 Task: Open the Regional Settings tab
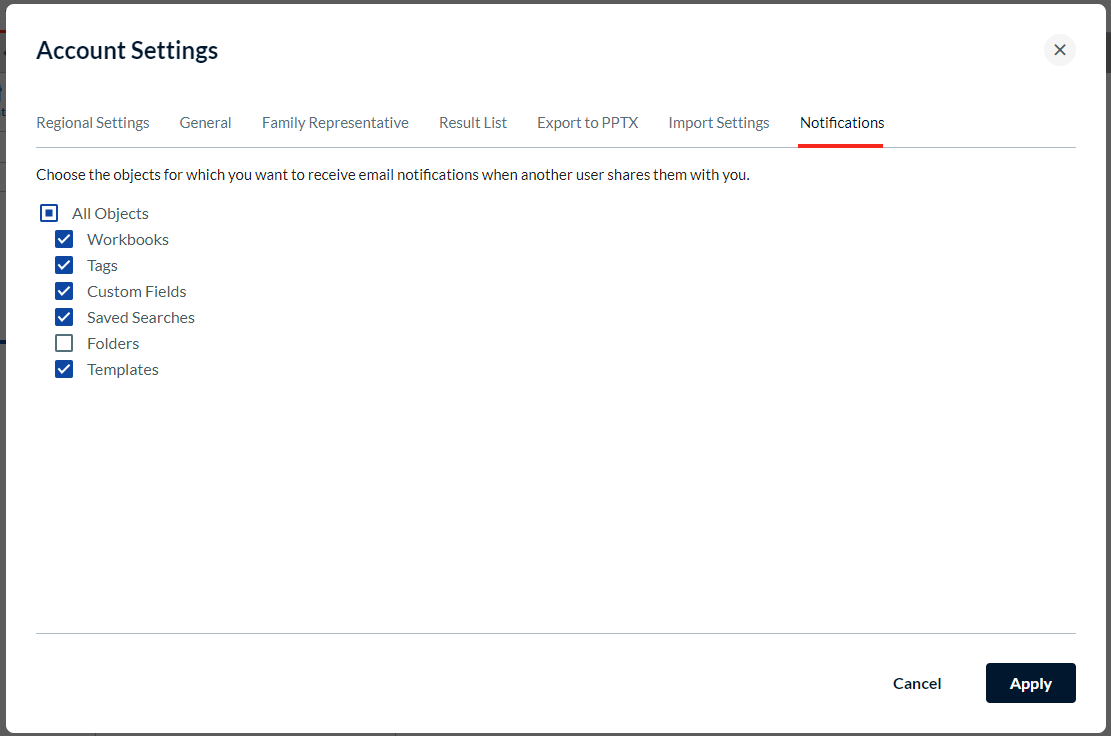[x=93, y=123]
